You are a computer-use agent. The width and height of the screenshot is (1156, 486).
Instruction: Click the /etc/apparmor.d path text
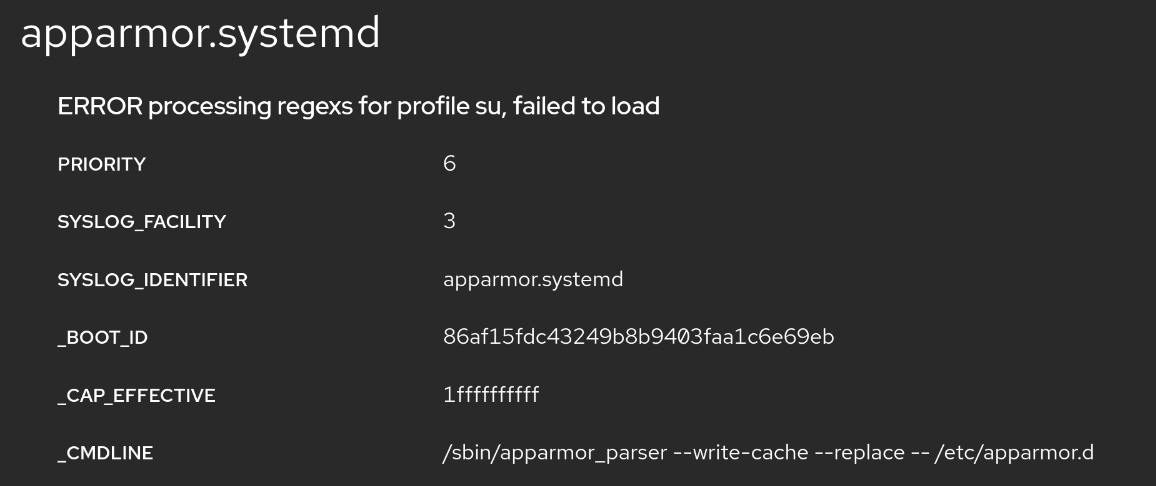[x=1014, y=453]
